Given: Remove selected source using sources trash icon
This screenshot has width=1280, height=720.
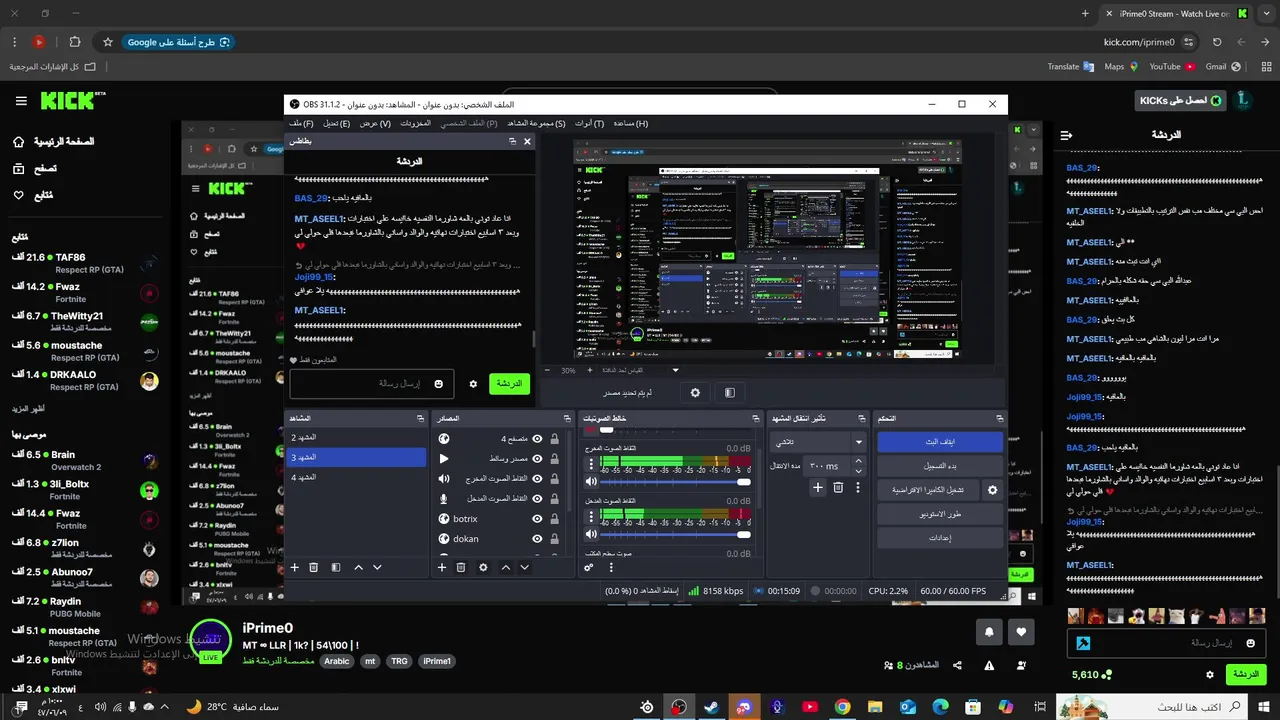Looking at the screenshot, I should pos(461,568).
